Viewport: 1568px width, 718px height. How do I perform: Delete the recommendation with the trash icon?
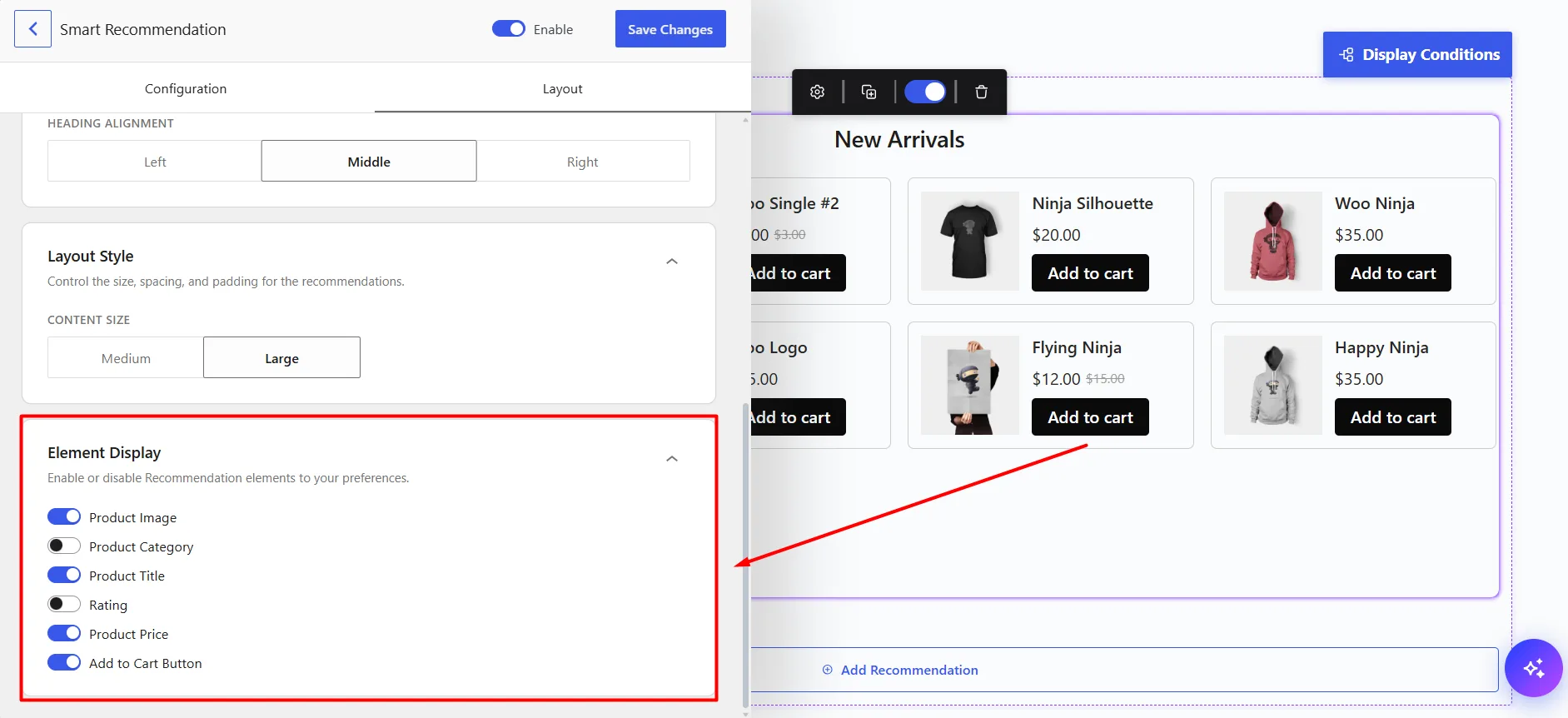[x=981, y=92]
